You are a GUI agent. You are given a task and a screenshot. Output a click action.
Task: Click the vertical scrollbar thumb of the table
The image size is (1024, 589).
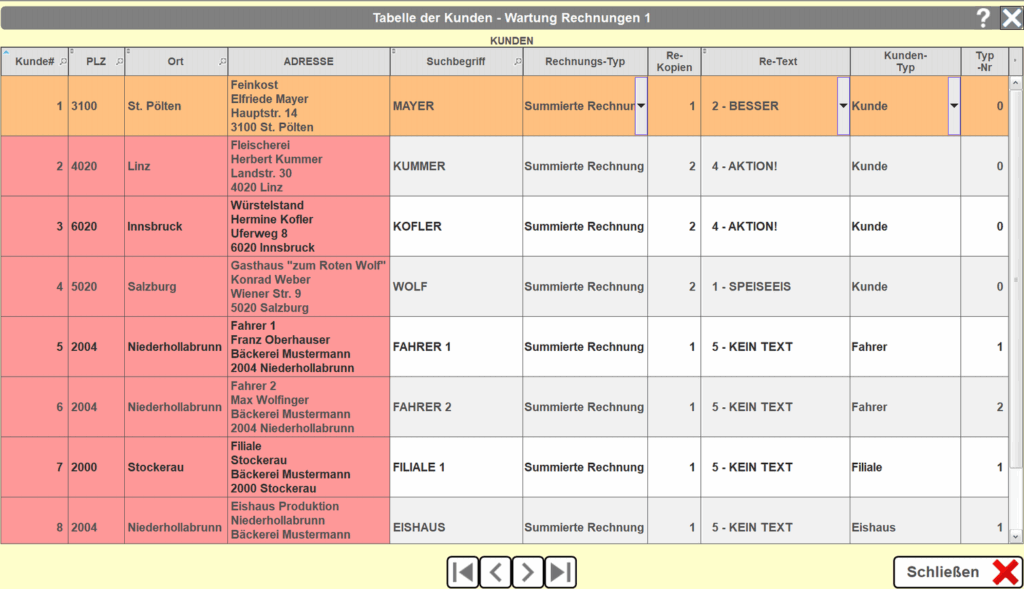pos(1016,279)
